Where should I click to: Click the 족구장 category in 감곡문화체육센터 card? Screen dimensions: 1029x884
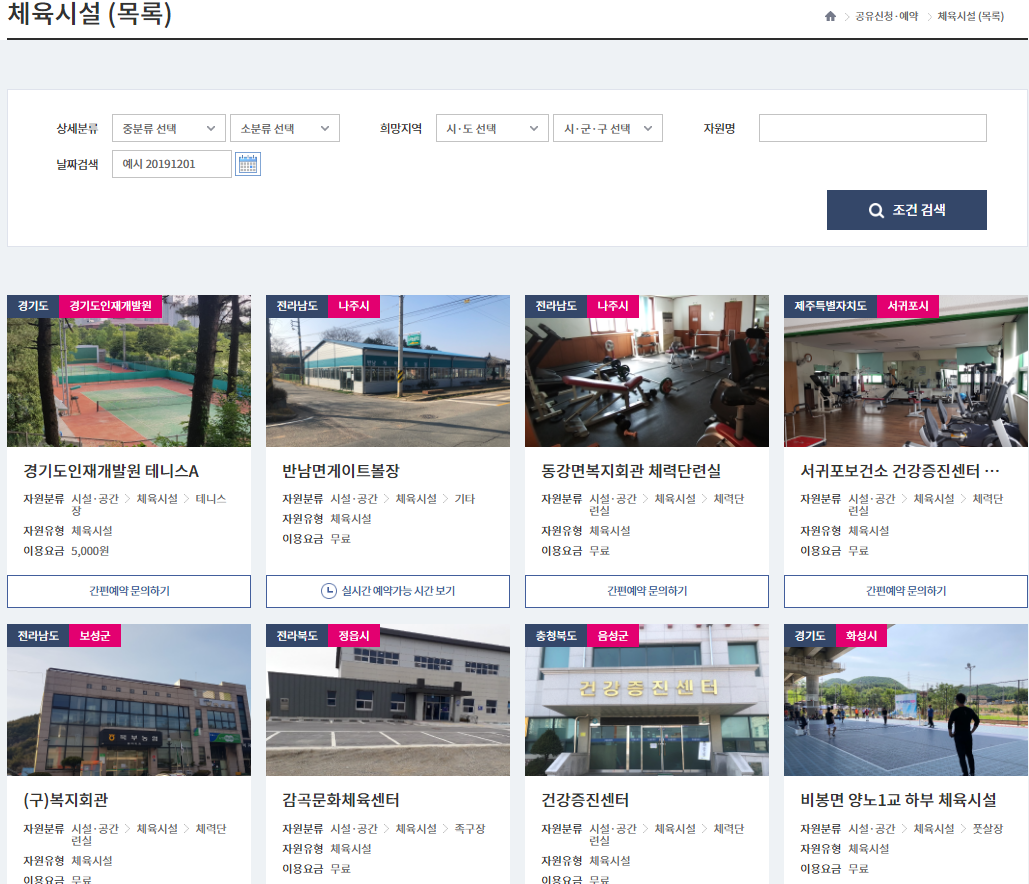point(470,829)
